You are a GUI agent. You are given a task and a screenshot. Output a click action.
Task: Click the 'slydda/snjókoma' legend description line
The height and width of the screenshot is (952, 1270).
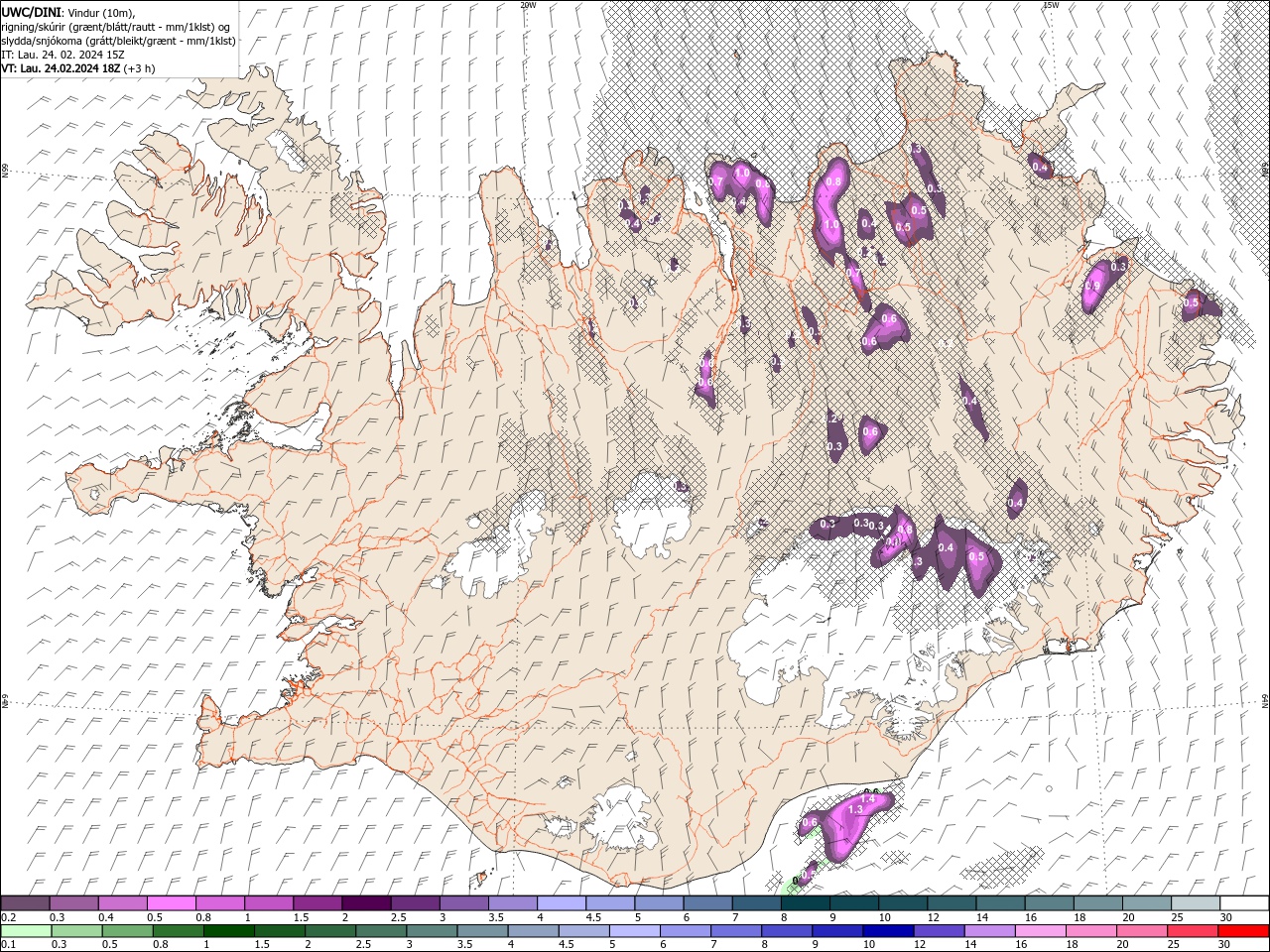pyautogui.click(x=118, y=41)
